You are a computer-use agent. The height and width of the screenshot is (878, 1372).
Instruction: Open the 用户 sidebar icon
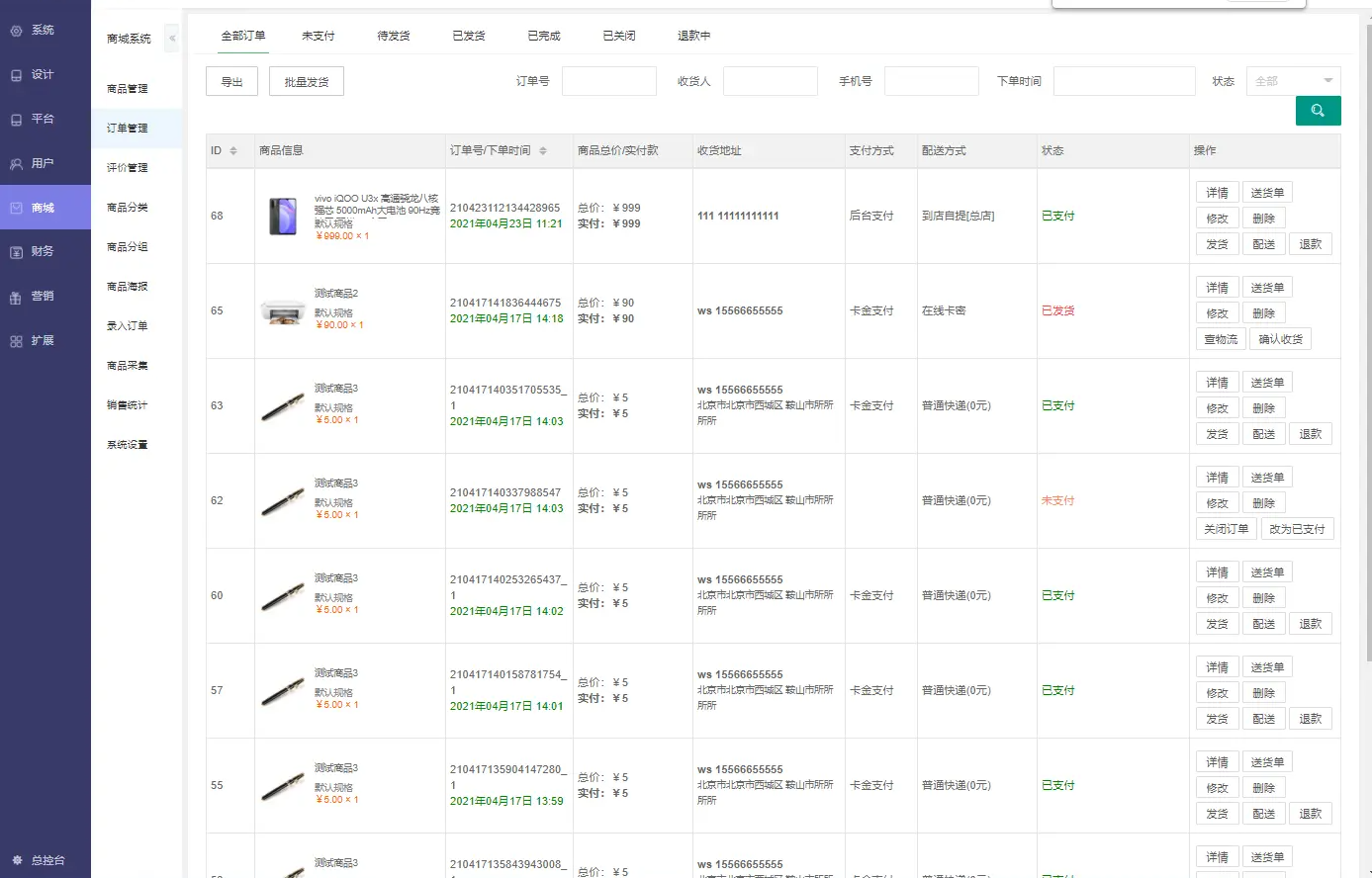coord(16,164)
